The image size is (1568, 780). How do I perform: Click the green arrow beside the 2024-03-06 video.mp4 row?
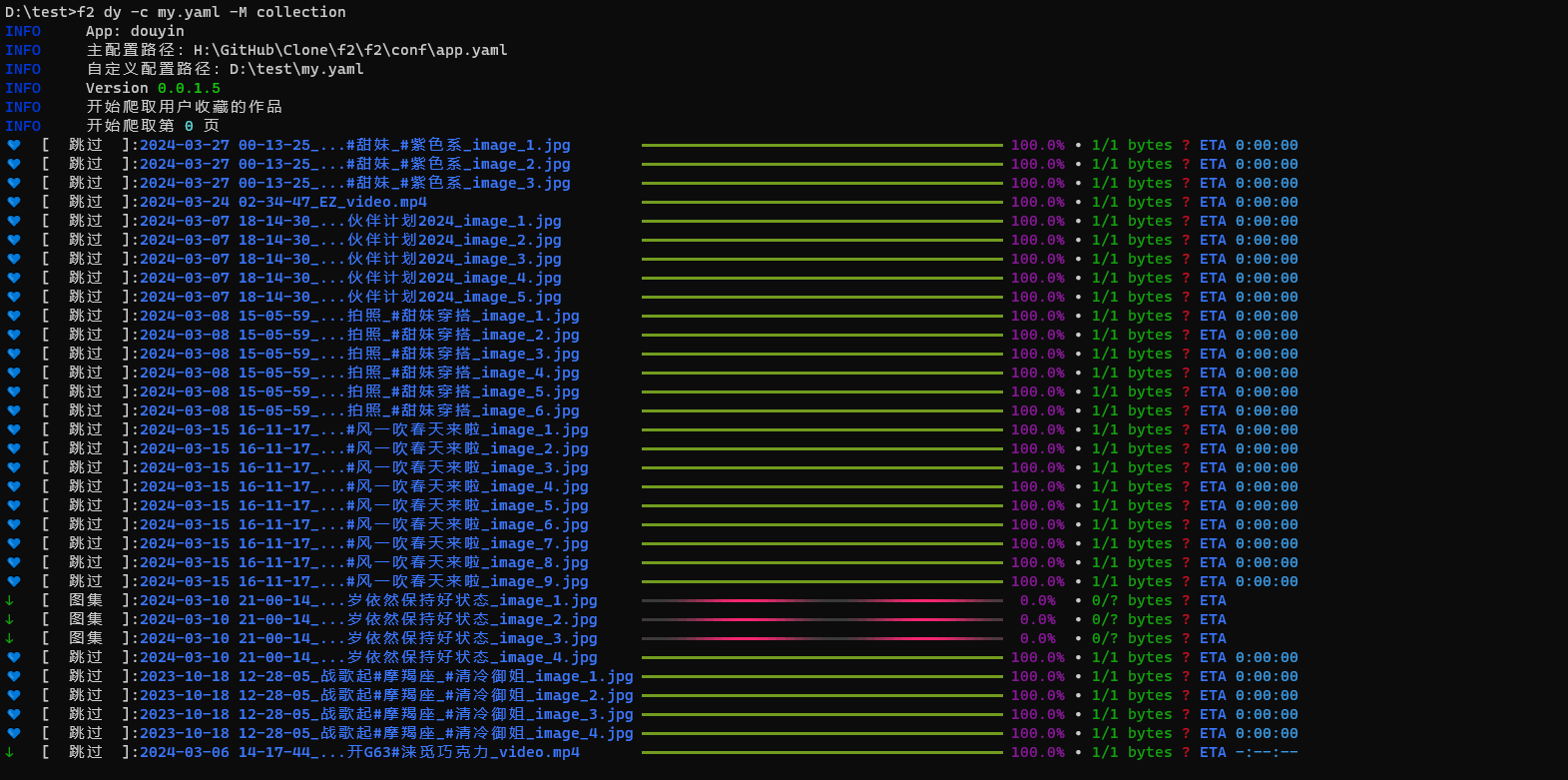[10, 752]
